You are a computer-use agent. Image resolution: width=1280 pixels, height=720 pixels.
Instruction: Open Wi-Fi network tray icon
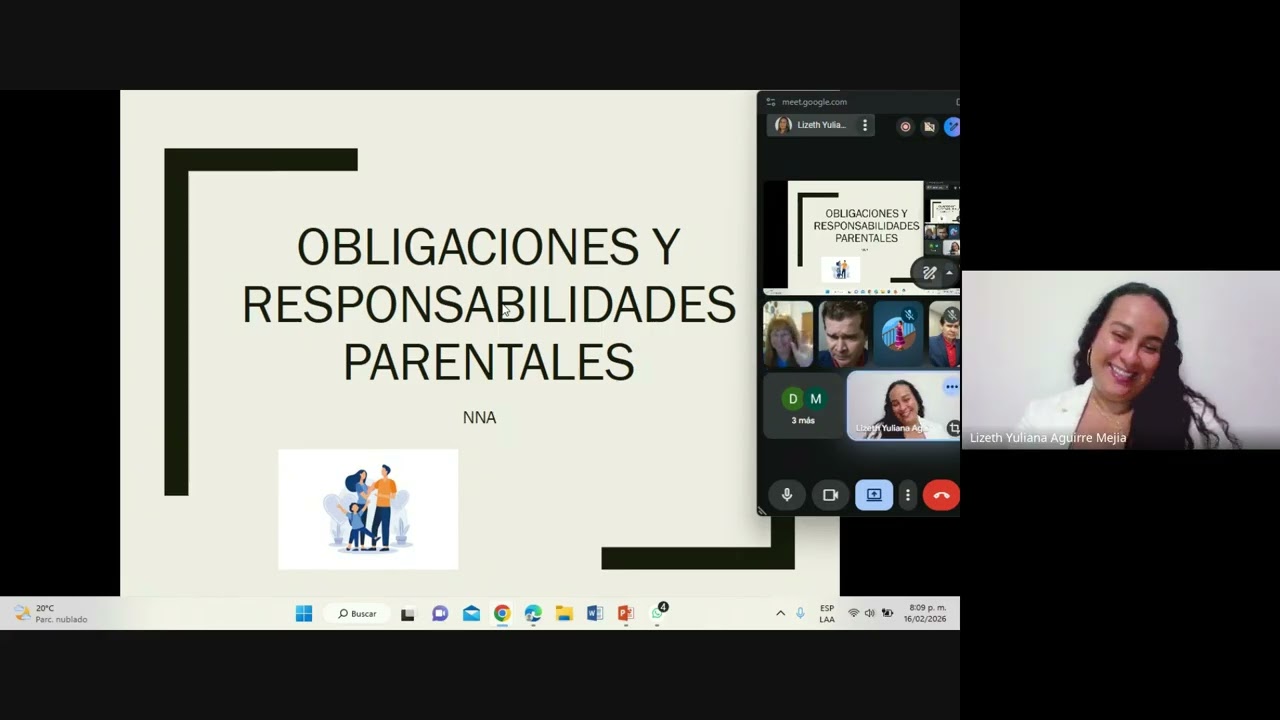(x=853, y=613)
